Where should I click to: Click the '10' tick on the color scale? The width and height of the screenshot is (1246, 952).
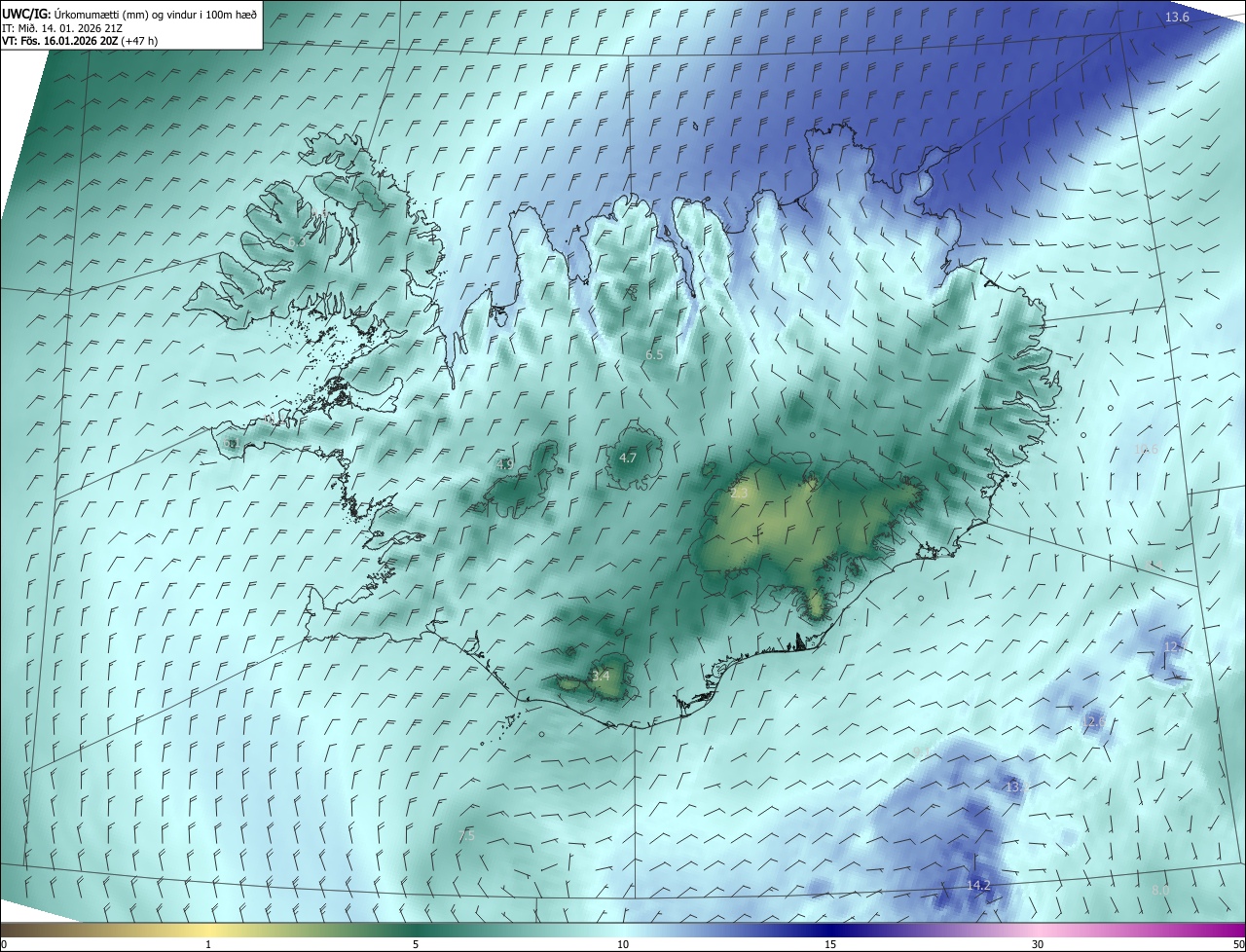click(x=623, y=945)
